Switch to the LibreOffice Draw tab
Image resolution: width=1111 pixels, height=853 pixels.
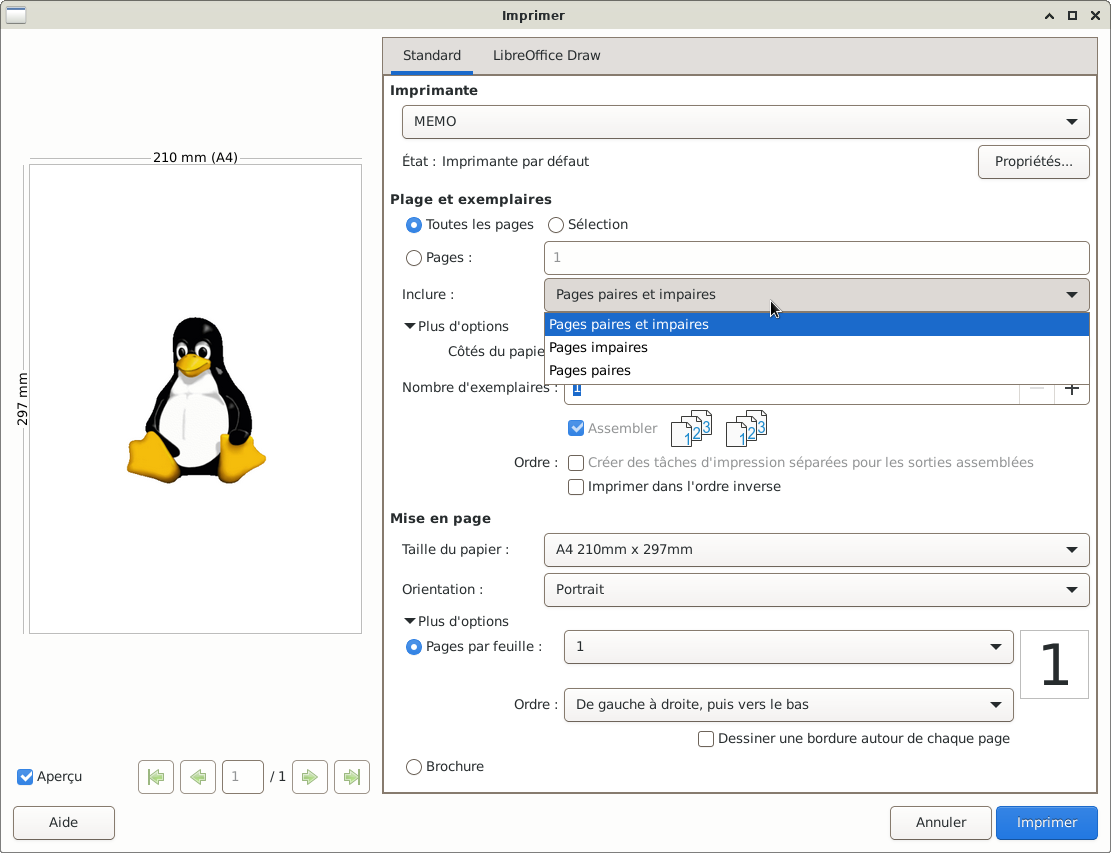click(x=546, y=55)
